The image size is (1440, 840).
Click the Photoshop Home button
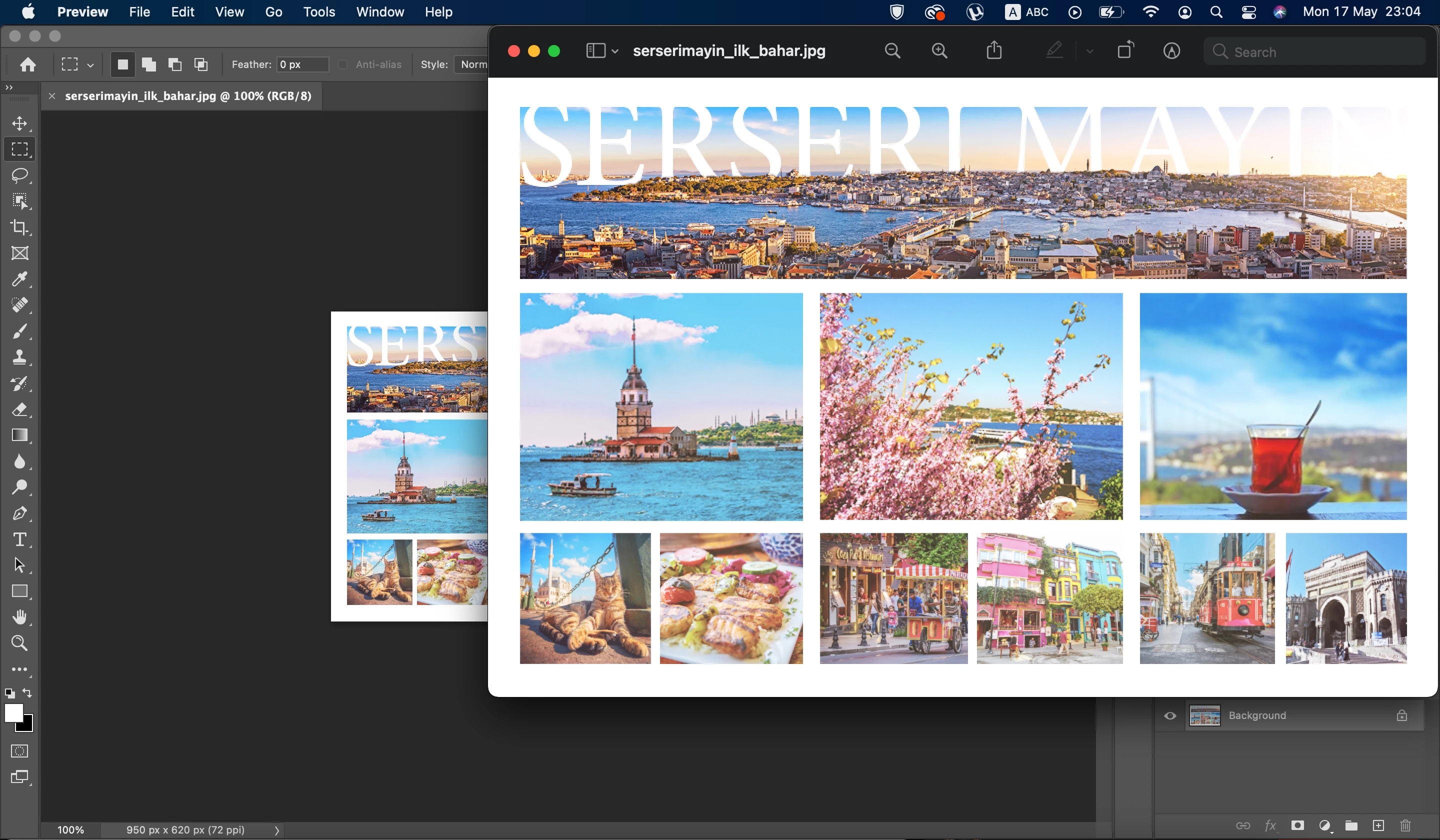(x=28, y=64)
